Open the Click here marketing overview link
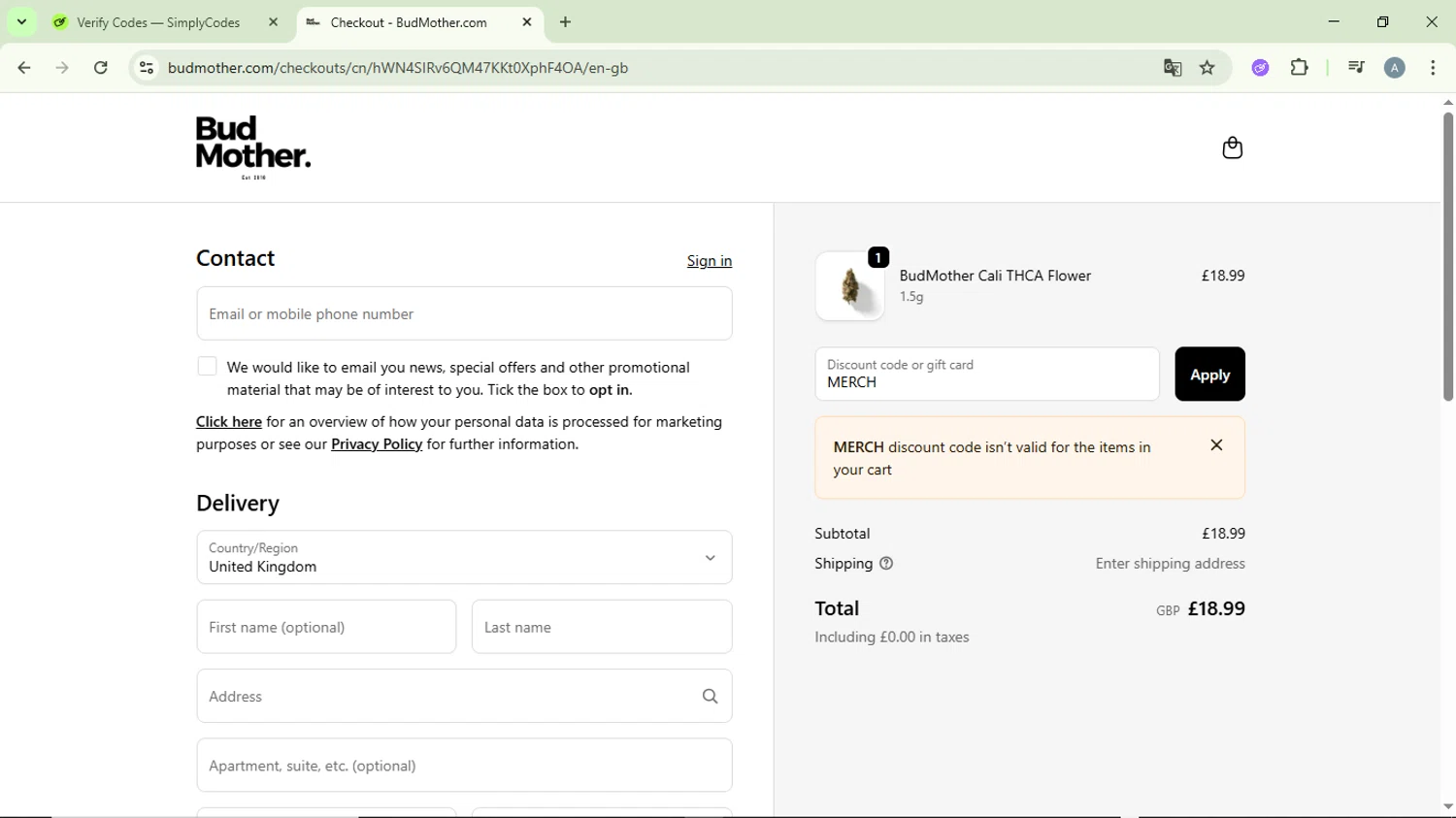 click(229, 422)
